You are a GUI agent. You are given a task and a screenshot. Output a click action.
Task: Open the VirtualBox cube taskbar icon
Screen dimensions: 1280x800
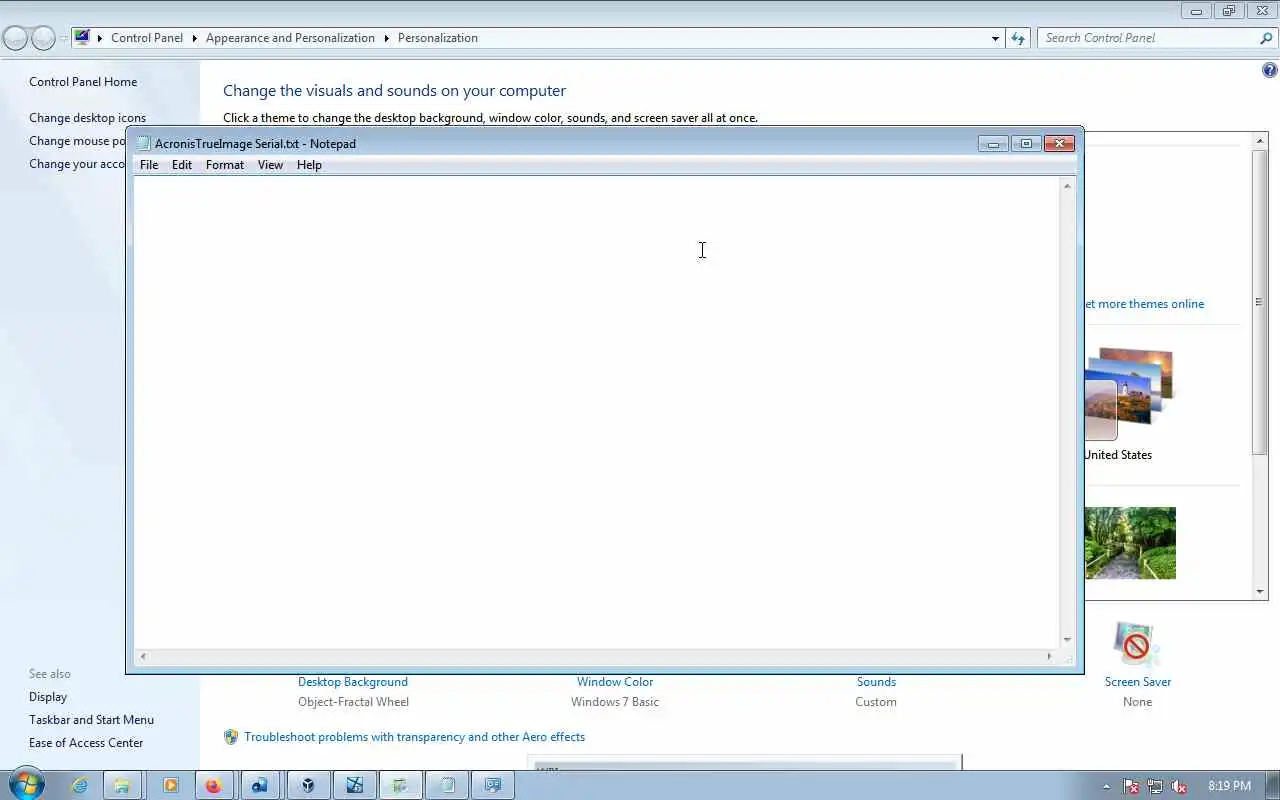pyautogui.click(x=308, y=785)
